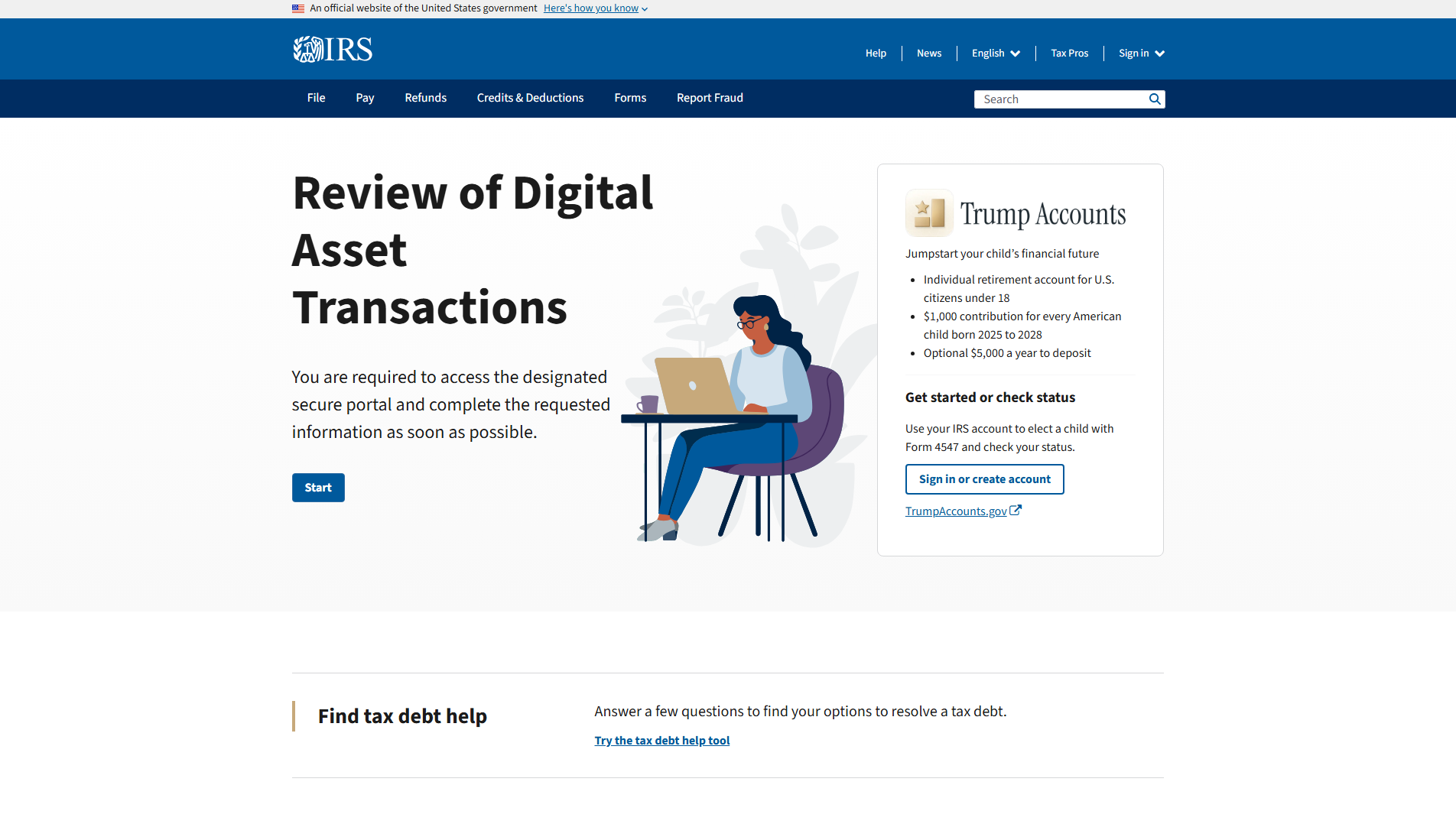Click the US flag icon
1456x824 pixels.
pyautogui.click(x=298, y=8)
